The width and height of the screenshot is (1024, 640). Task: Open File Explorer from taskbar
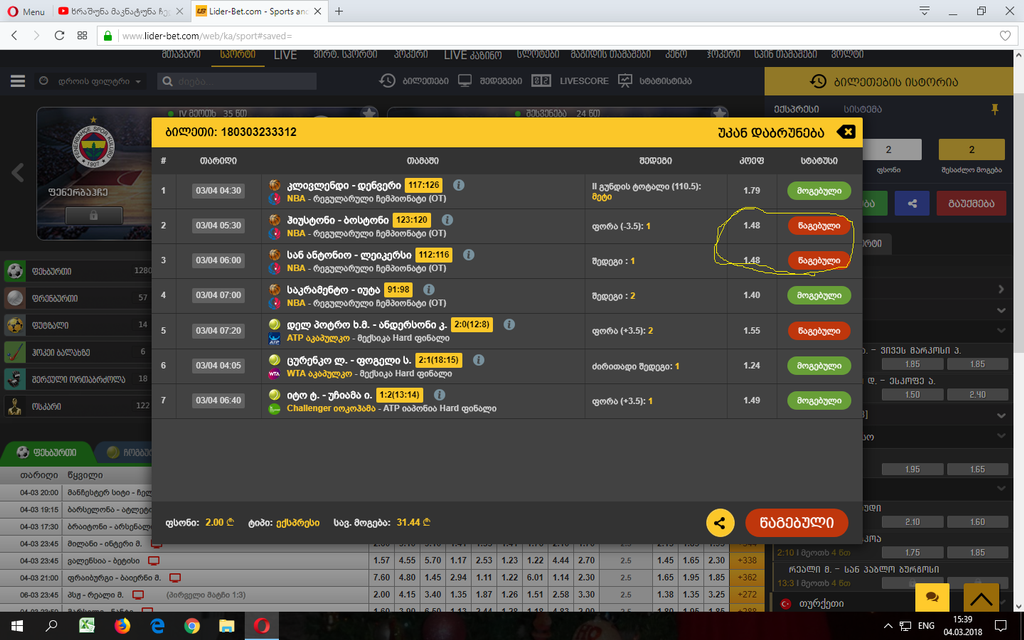[x=227, y=626]
